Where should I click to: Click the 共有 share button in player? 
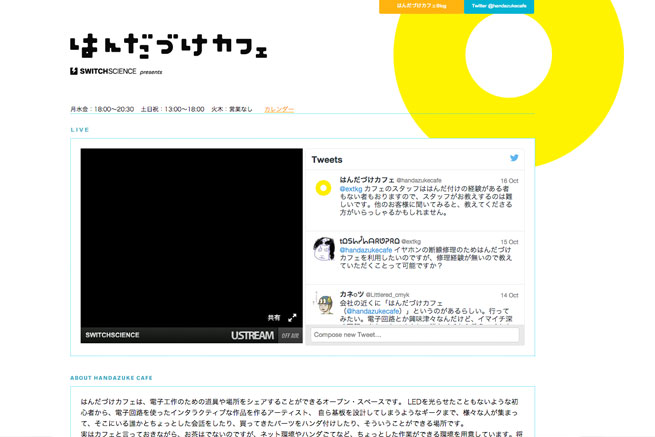pos(274,318)
